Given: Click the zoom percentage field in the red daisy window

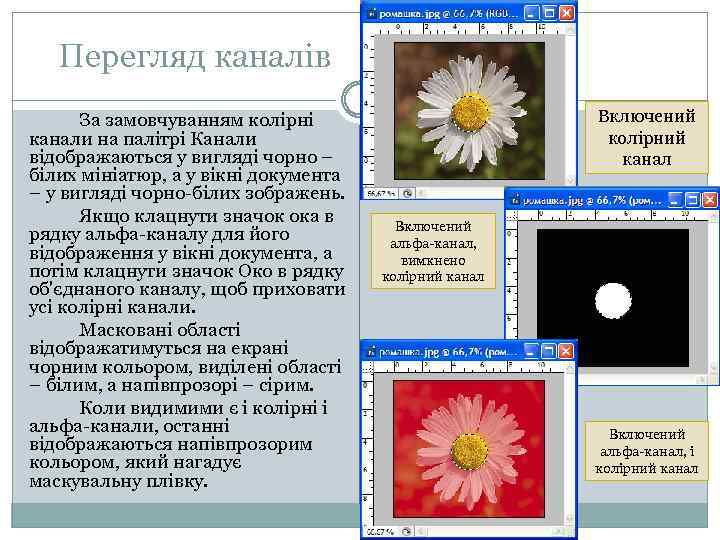Looking at the screenshot, I should coord(382,532).
